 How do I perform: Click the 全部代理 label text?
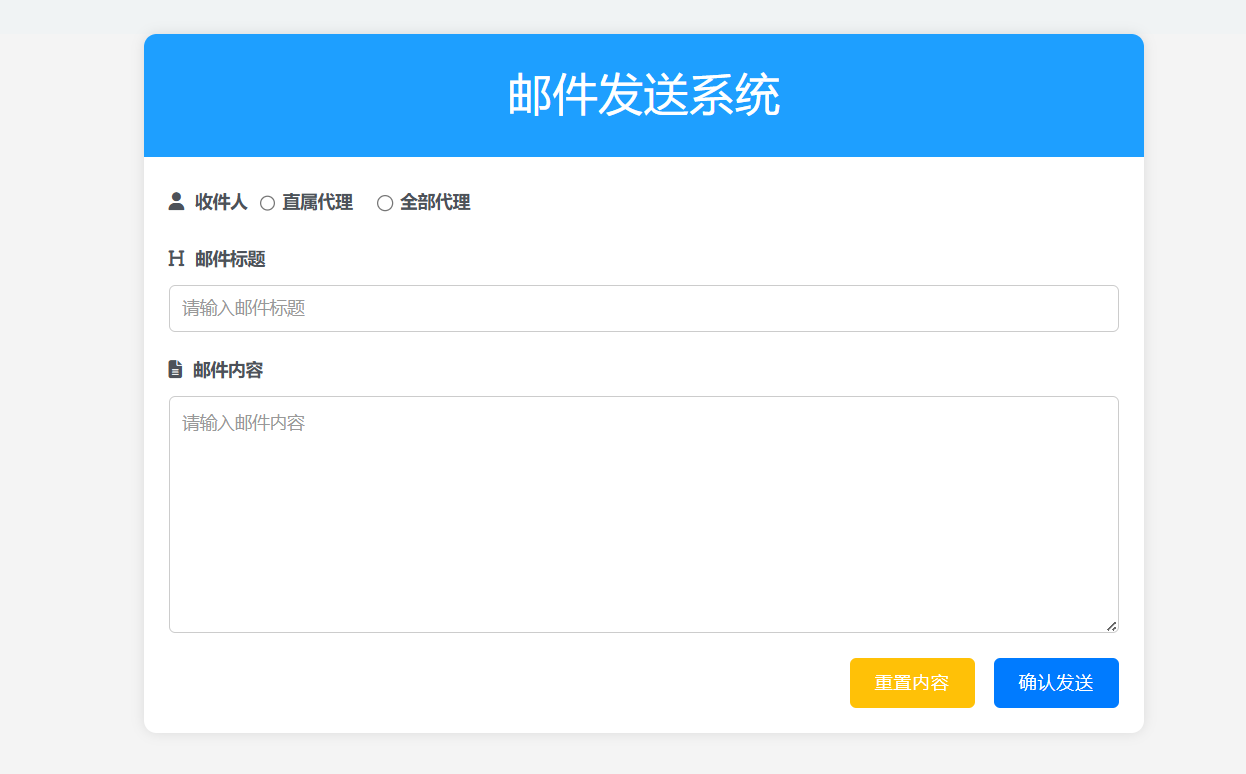[x=435, y=203]
